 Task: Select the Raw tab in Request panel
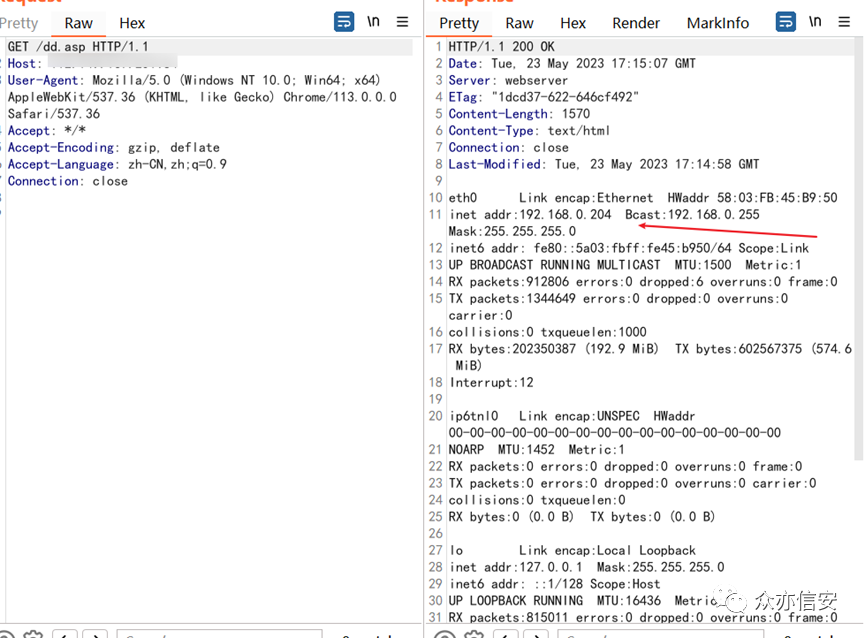coord(79,23)
